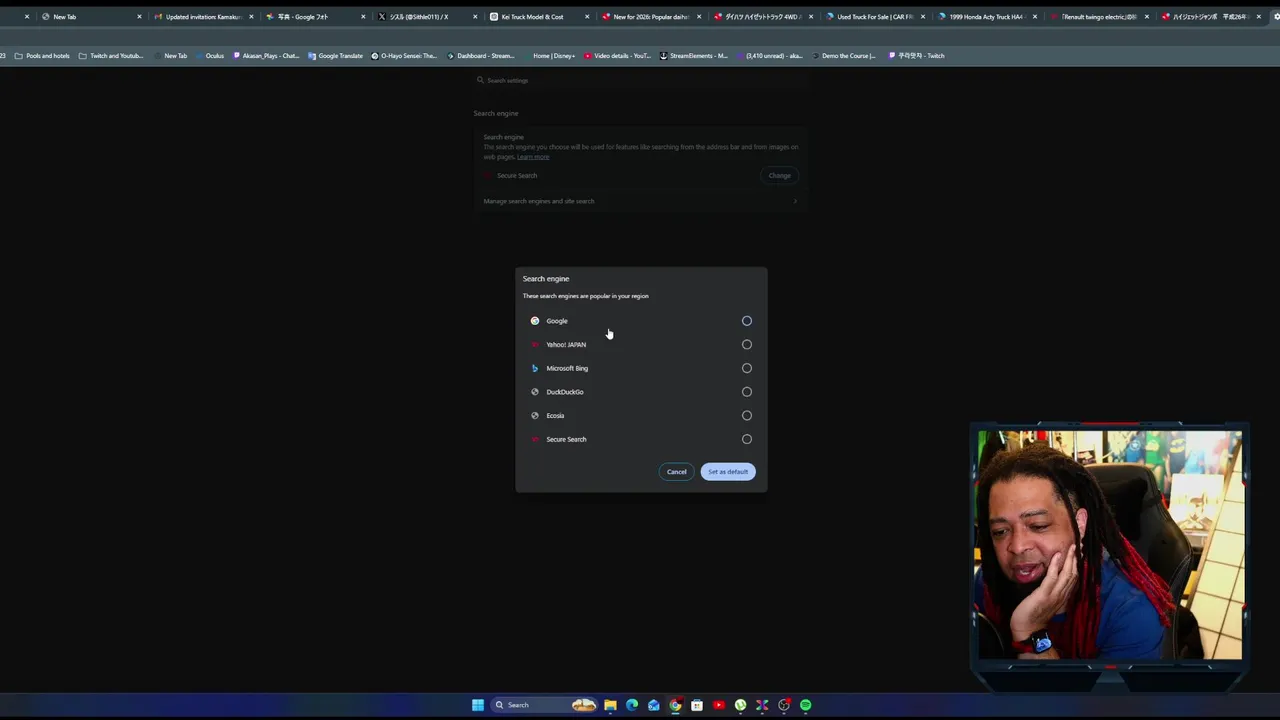Switch to the Used Truck For Sale tab

(875, 17)
